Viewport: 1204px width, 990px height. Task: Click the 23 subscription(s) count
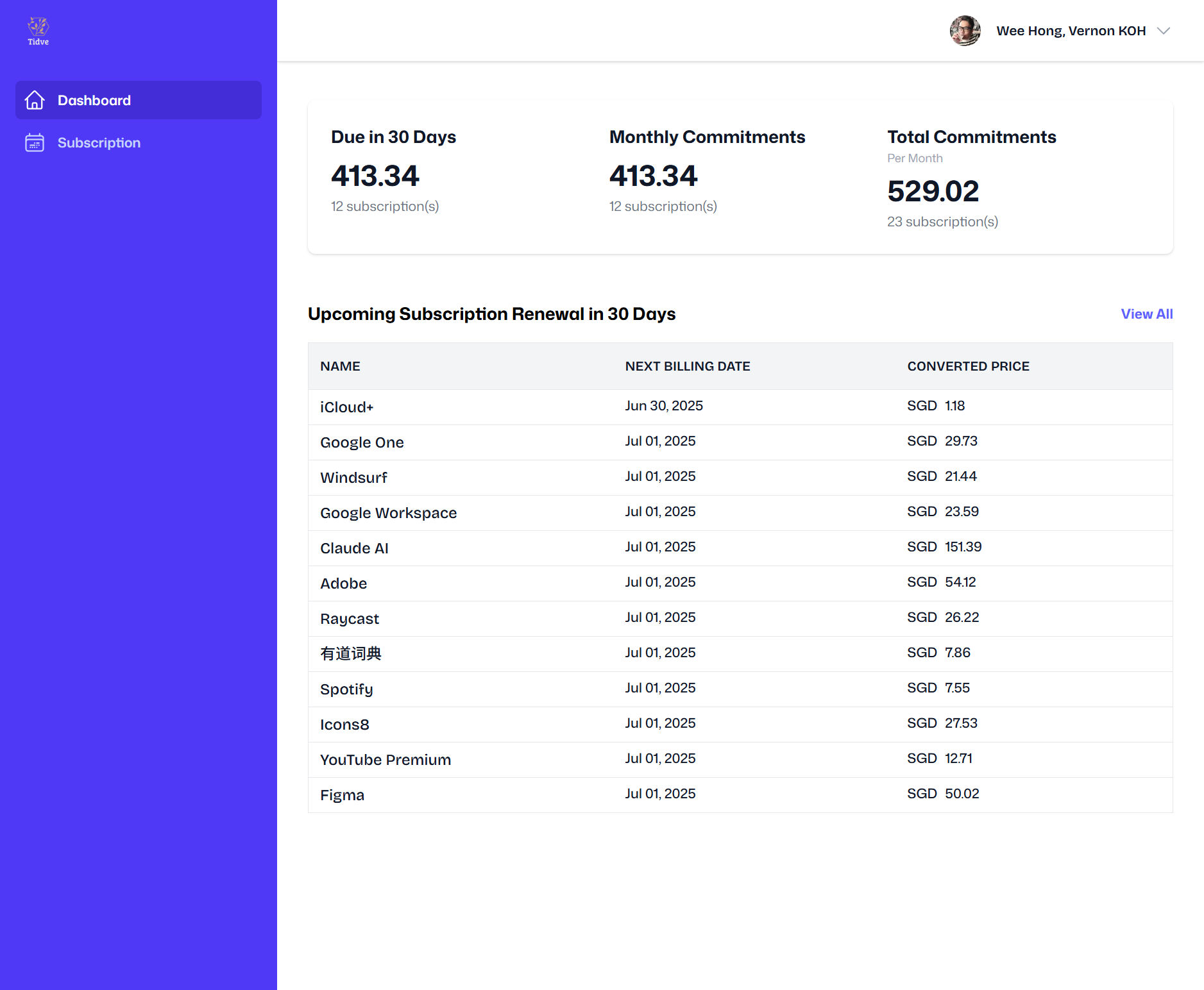coord(942,222)
